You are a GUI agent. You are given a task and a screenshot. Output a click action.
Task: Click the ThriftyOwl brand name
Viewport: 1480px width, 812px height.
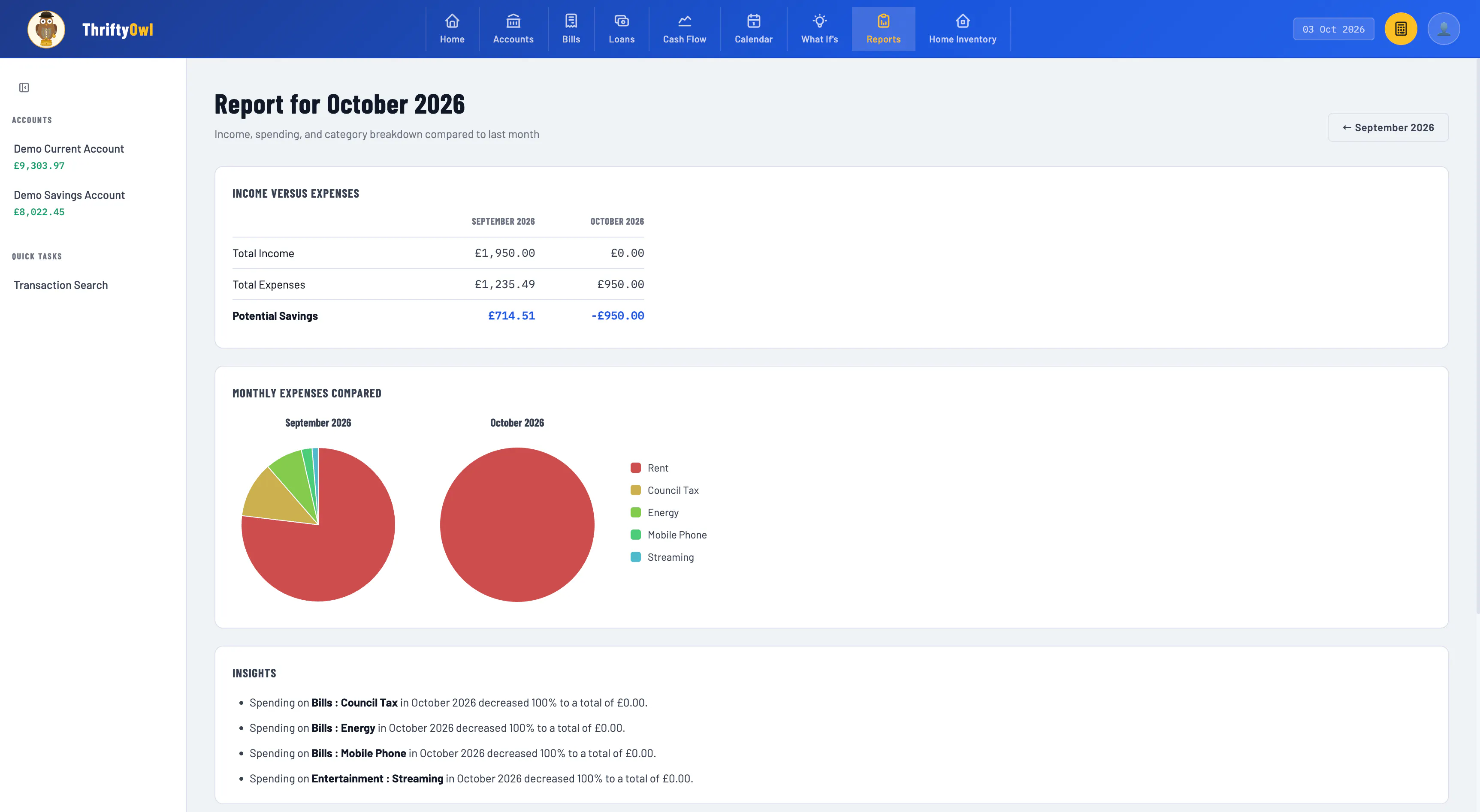[118, 29]
